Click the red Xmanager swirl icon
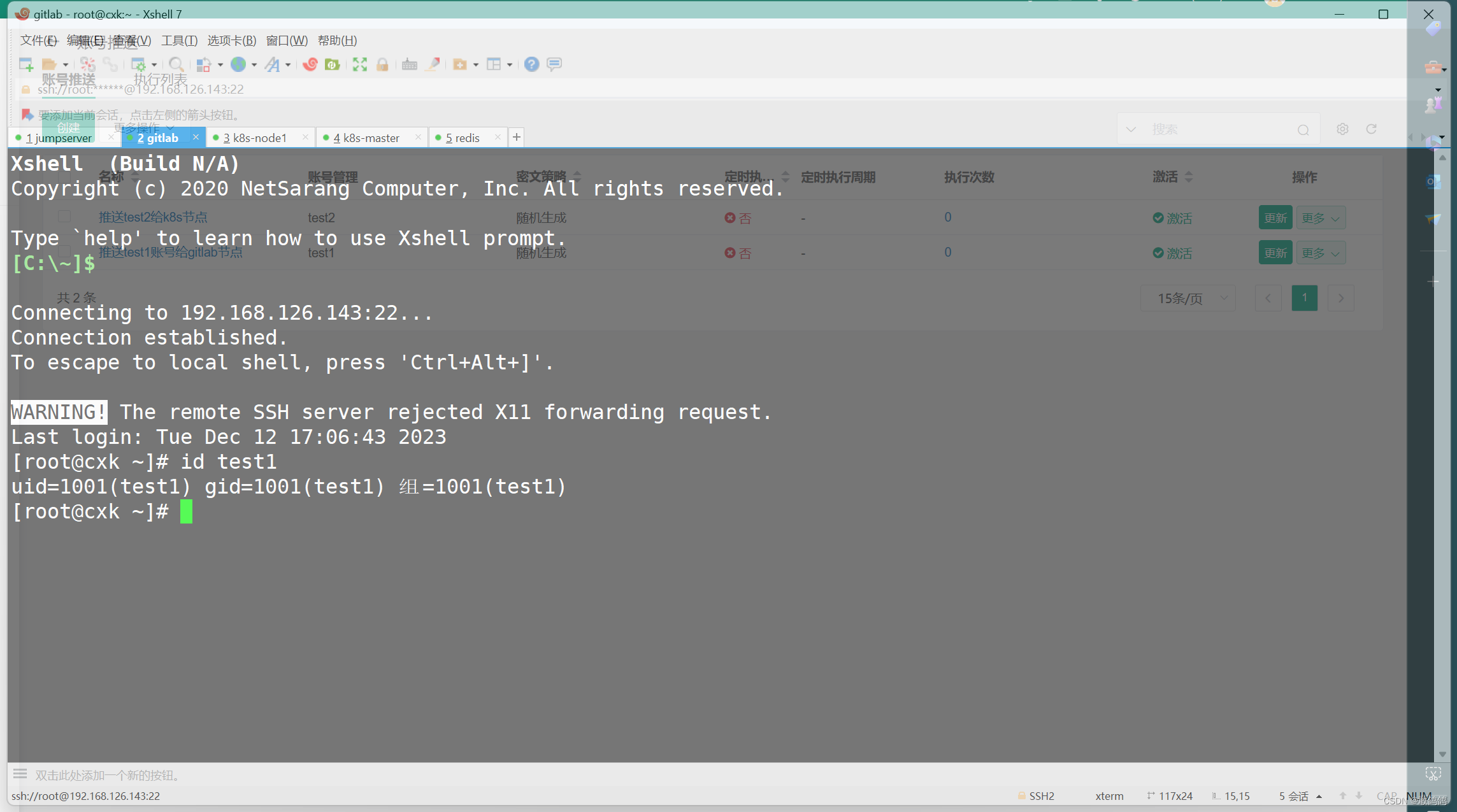1457x812 pixels. (310, 64)
